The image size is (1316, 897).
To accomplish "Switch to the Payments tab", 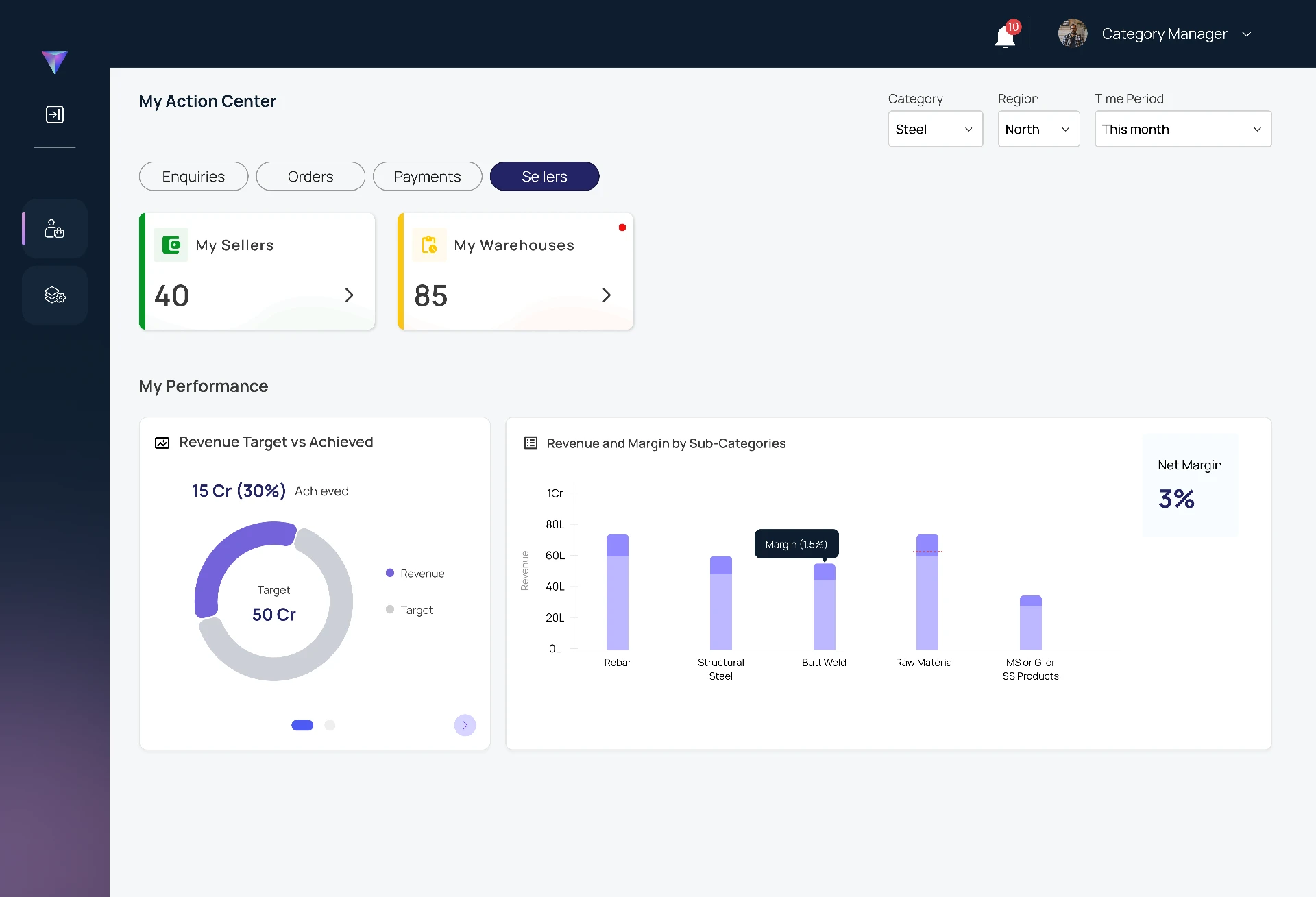I will (428, 176).
